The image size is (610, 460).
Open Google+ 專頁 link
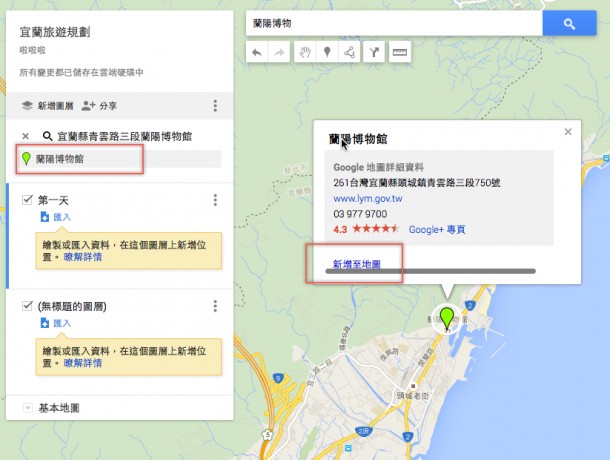click(x=437, y=229)
